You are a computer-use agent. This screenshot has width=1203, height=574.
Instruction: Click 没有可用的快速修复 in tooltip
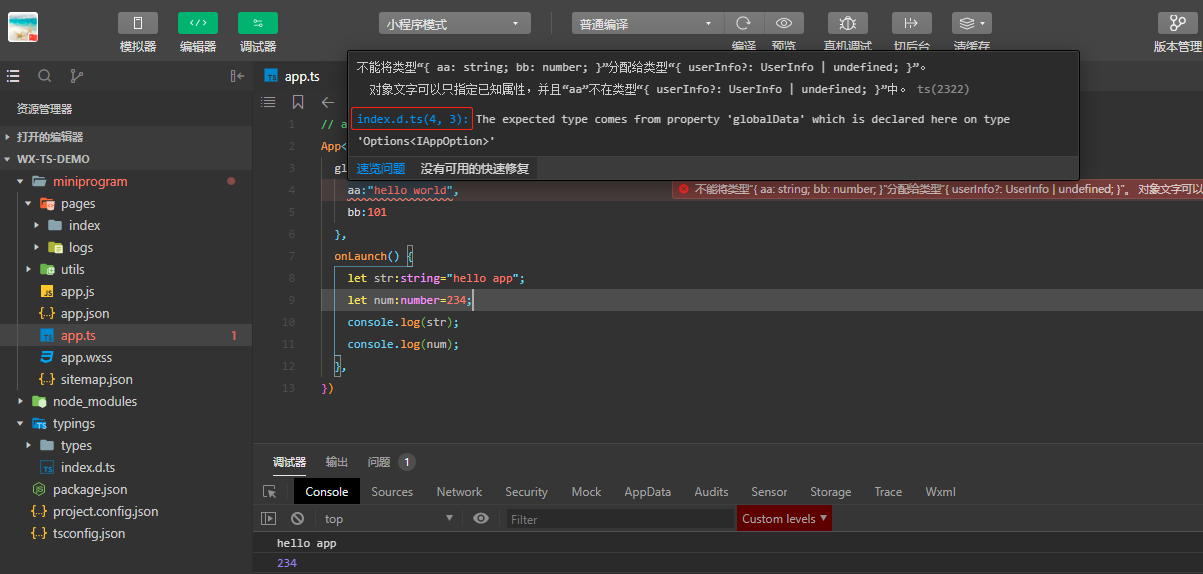475,168
